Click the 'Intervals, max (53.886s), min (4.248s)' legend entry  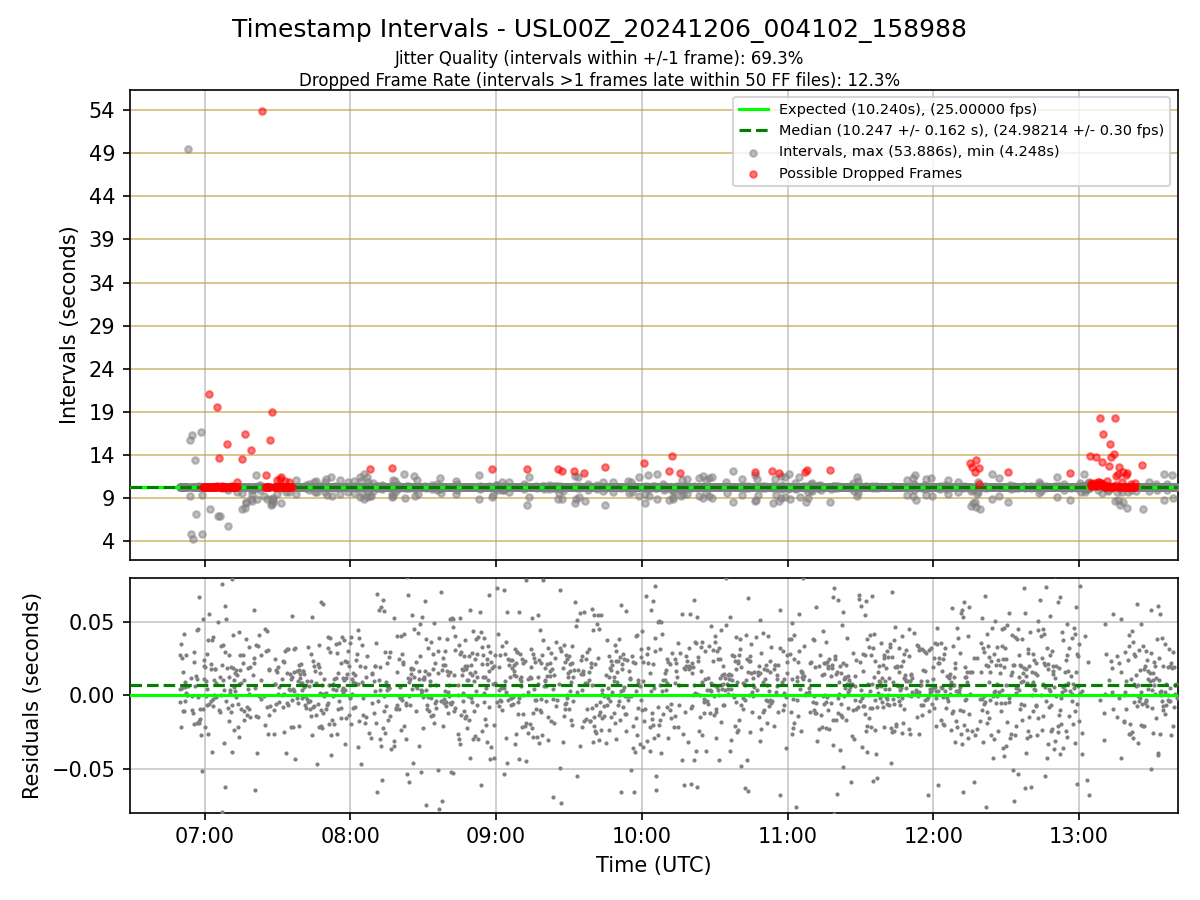[x=918, y=151]
